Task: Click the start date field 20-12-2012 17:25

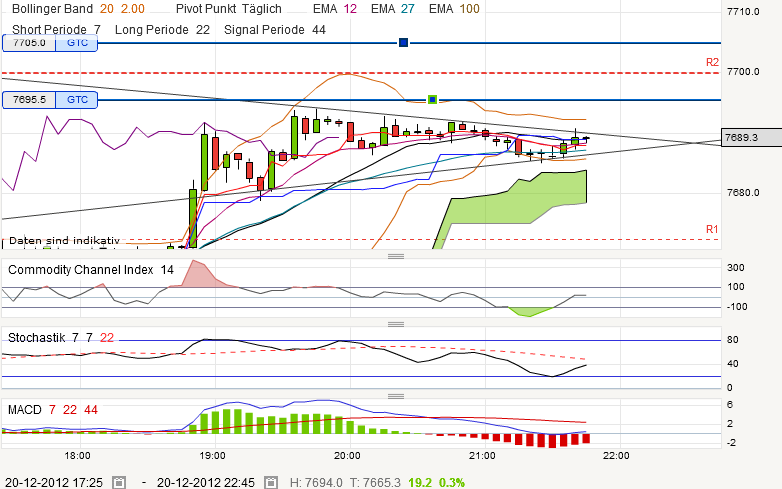Action: pos(54,483)
